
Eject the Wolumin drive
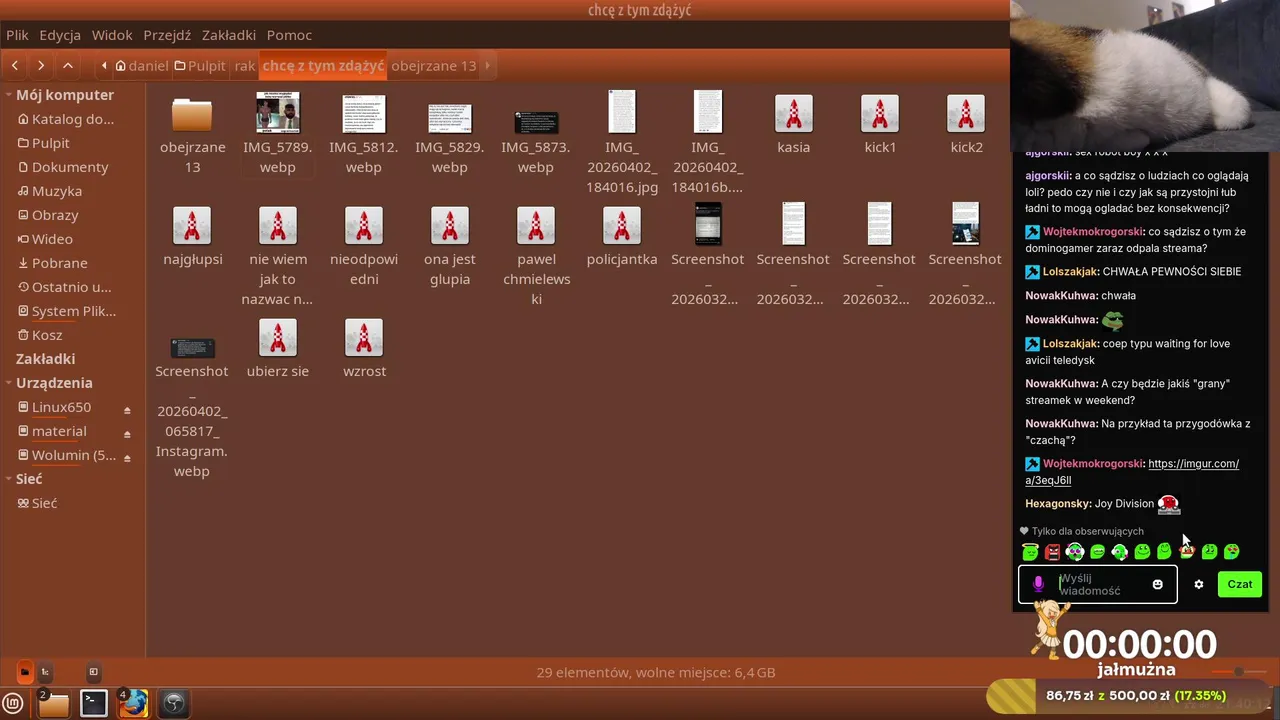click(127, 457)
